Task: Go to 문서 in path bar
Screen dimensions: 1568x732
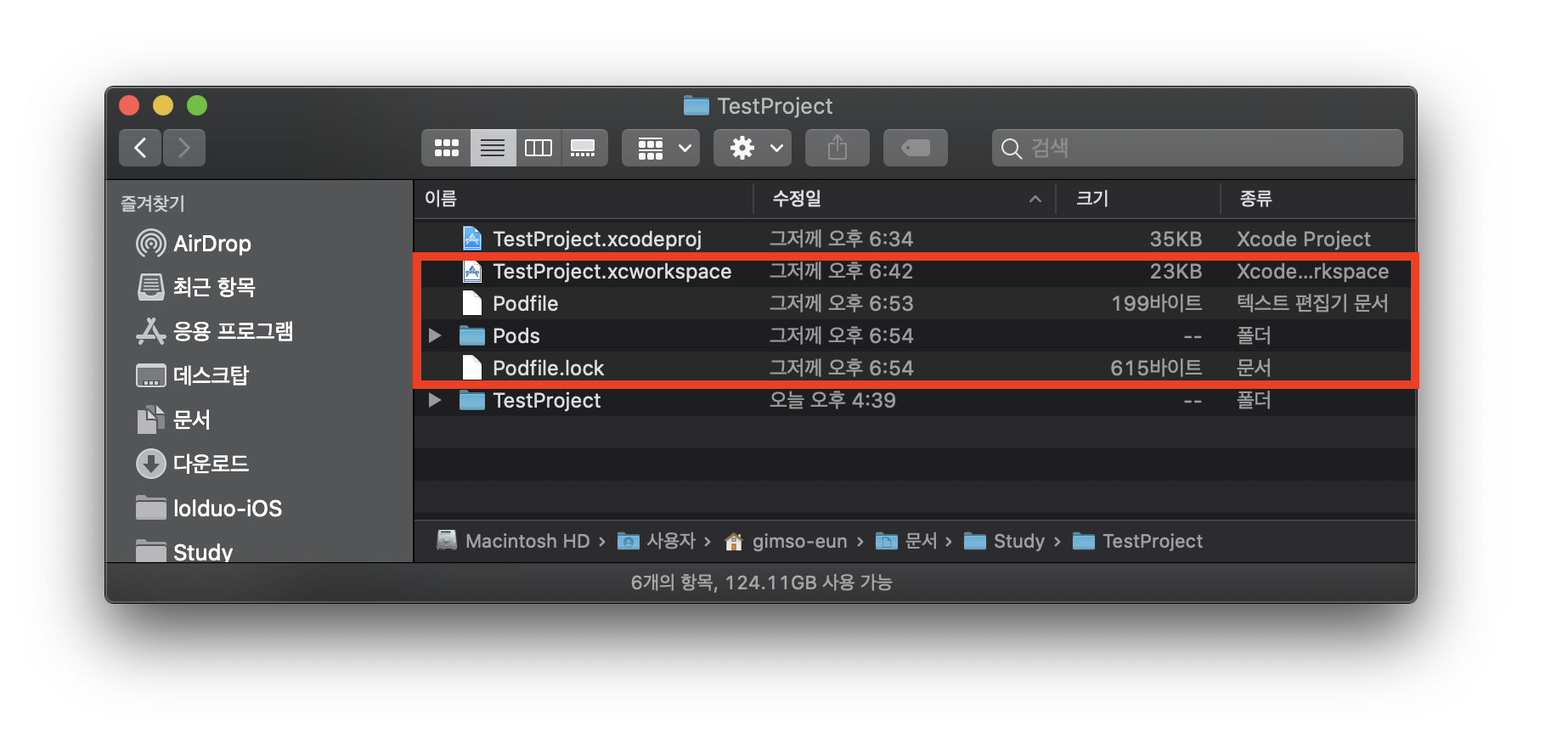Action: click(x=905, y=541)
